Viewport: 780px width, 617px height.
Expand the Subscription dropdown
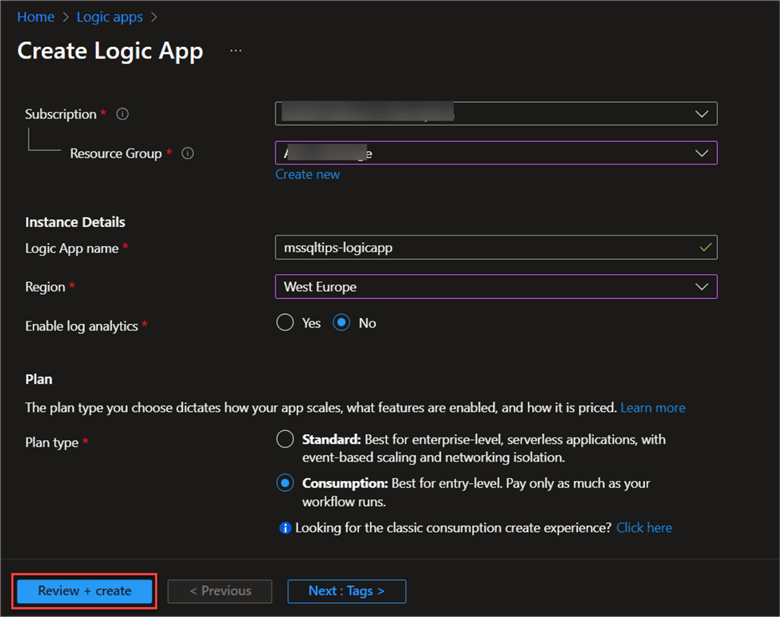[496, 114]
